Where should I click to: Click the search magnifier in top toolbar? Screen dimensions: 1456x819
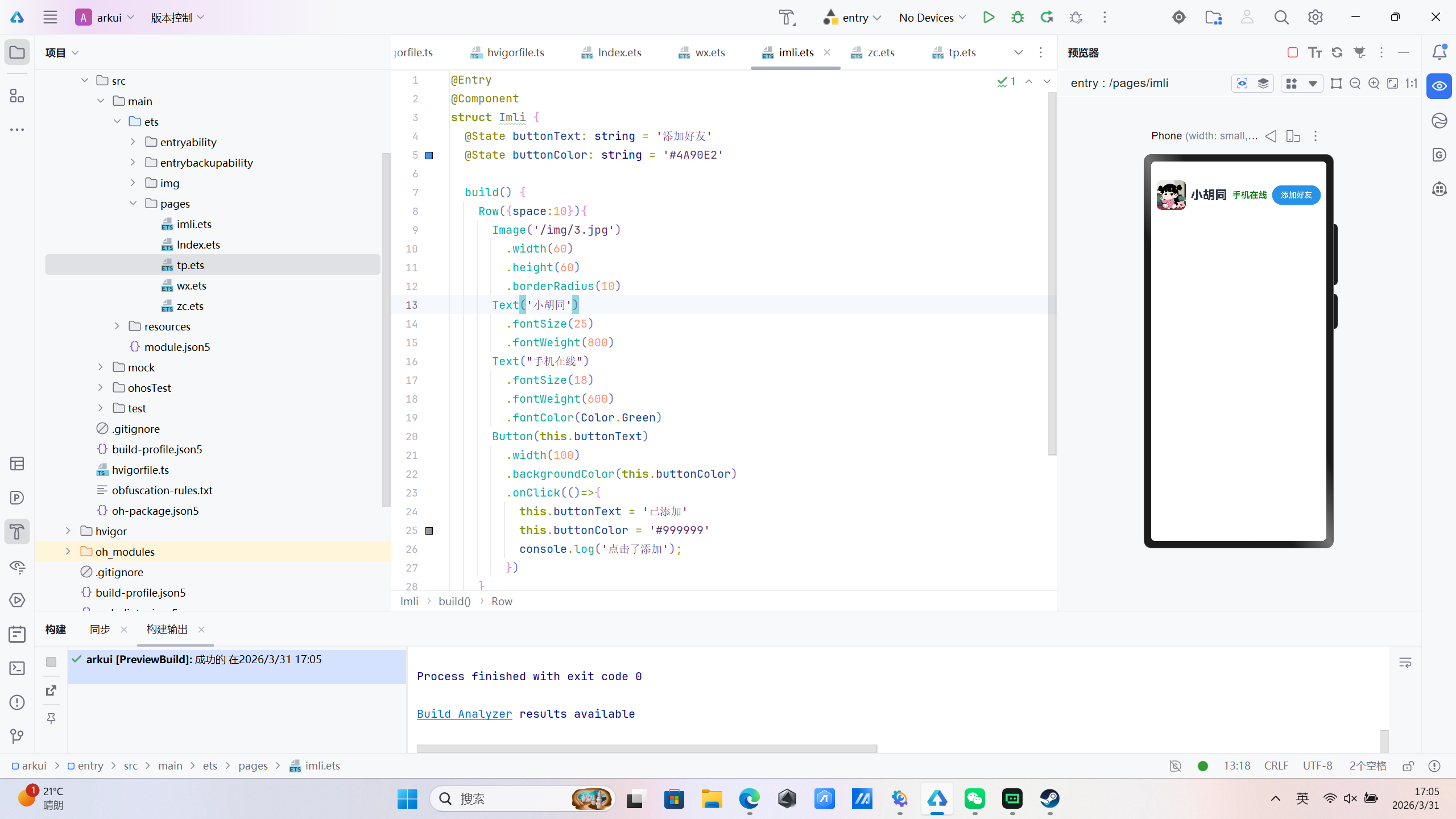[x=1281, y=17]
